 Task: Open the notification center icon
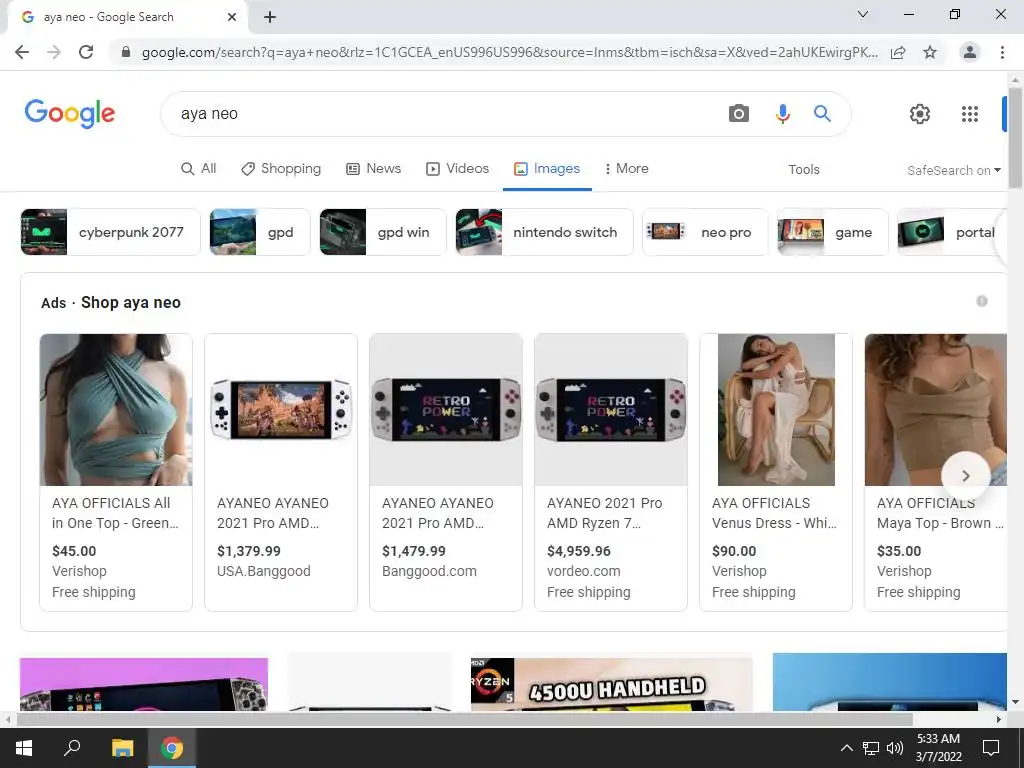tap(991, 748)
